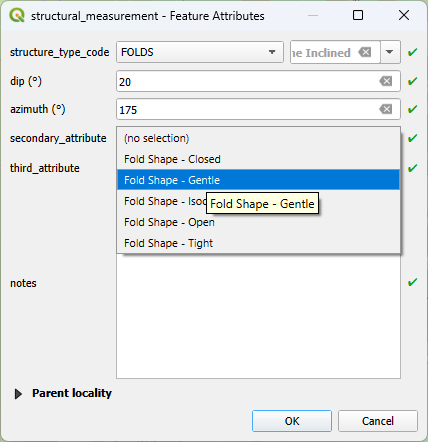Confirm attributes with the OK button
This screenshot has width=428, height=442.
[292, 421]
